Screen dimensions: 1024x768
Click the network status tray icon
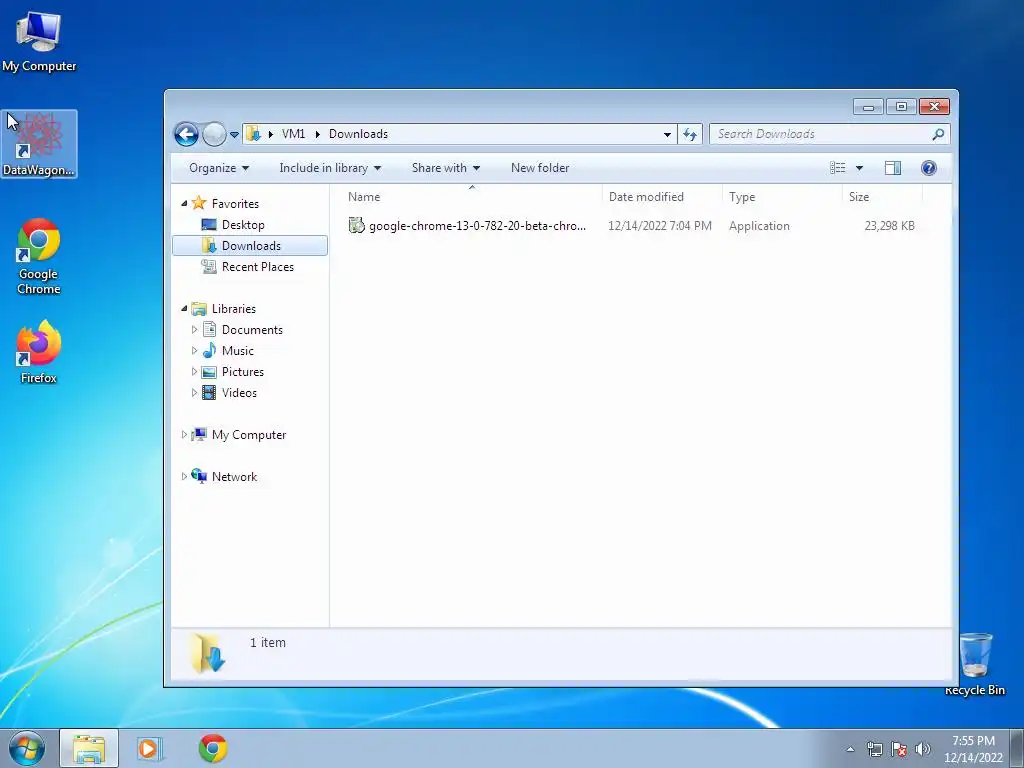(x=874, y=749)
